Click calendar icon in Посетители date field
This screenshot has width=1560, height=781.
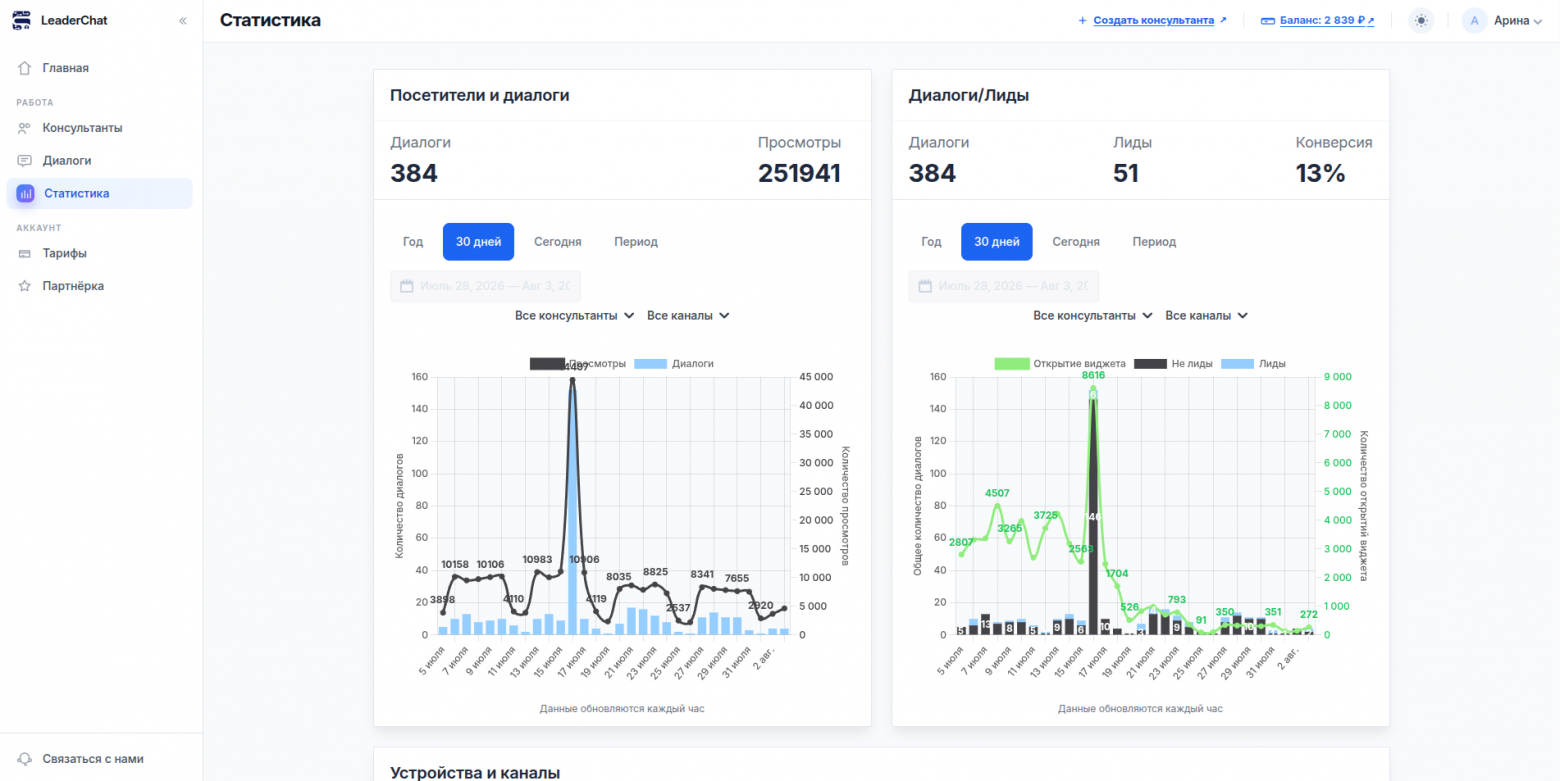coord(407,286)
